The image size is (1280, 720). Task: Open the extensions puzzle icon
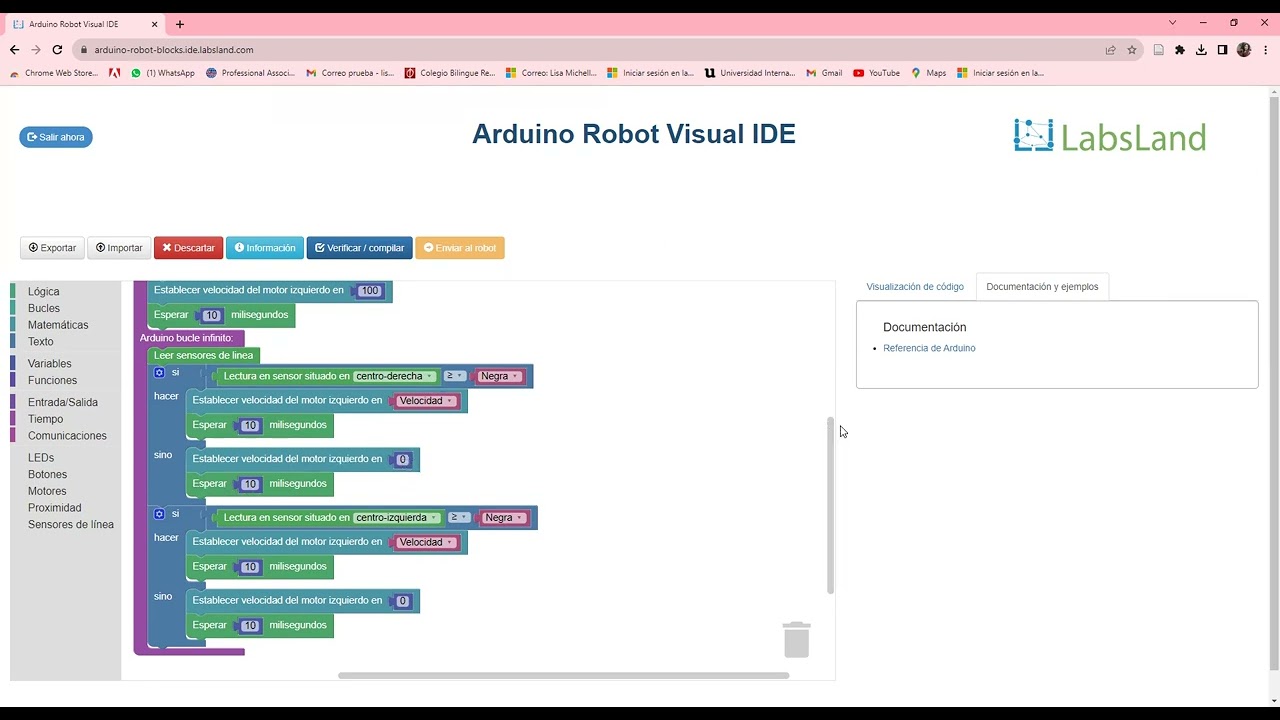click(x=1180, y=49)
